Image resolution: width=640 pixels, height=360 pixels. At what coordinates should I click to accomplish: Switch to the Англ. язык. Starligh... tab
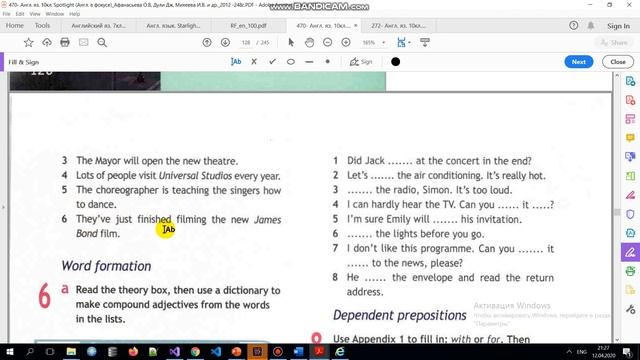173,26
